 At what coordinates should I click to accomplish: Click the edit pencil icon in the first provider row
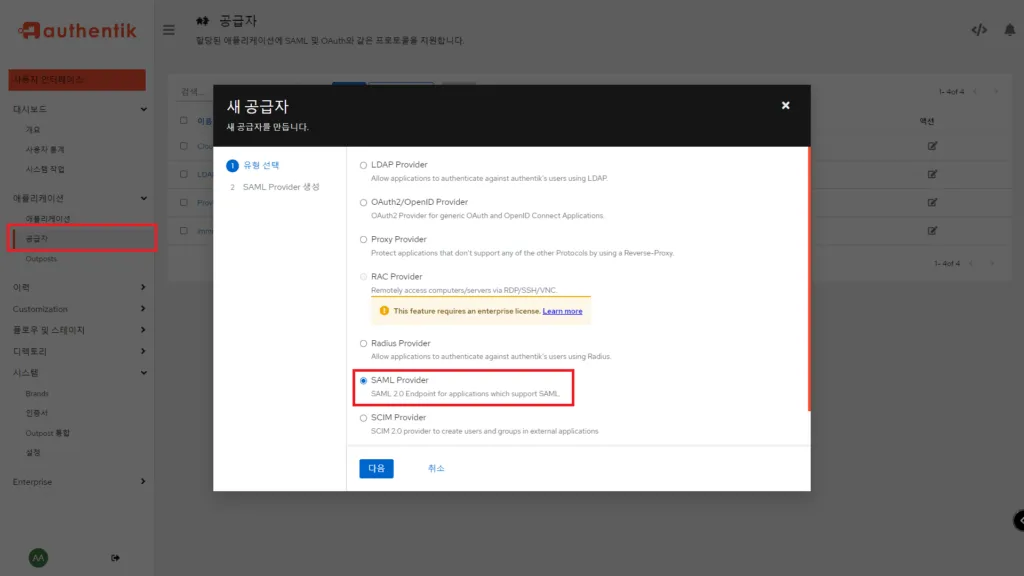coord(931,145)
